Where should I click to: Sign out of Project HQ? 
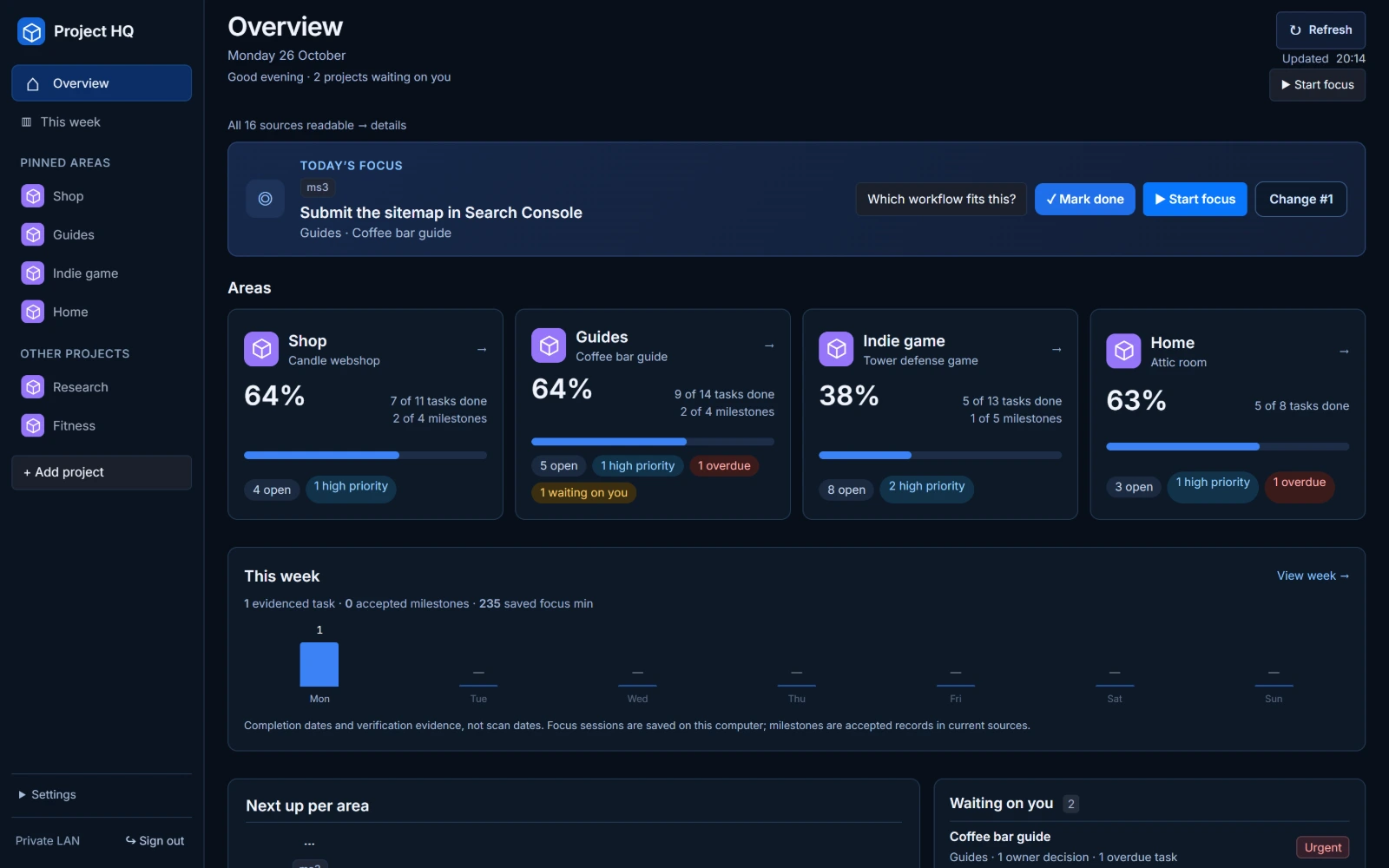(155, 840)
